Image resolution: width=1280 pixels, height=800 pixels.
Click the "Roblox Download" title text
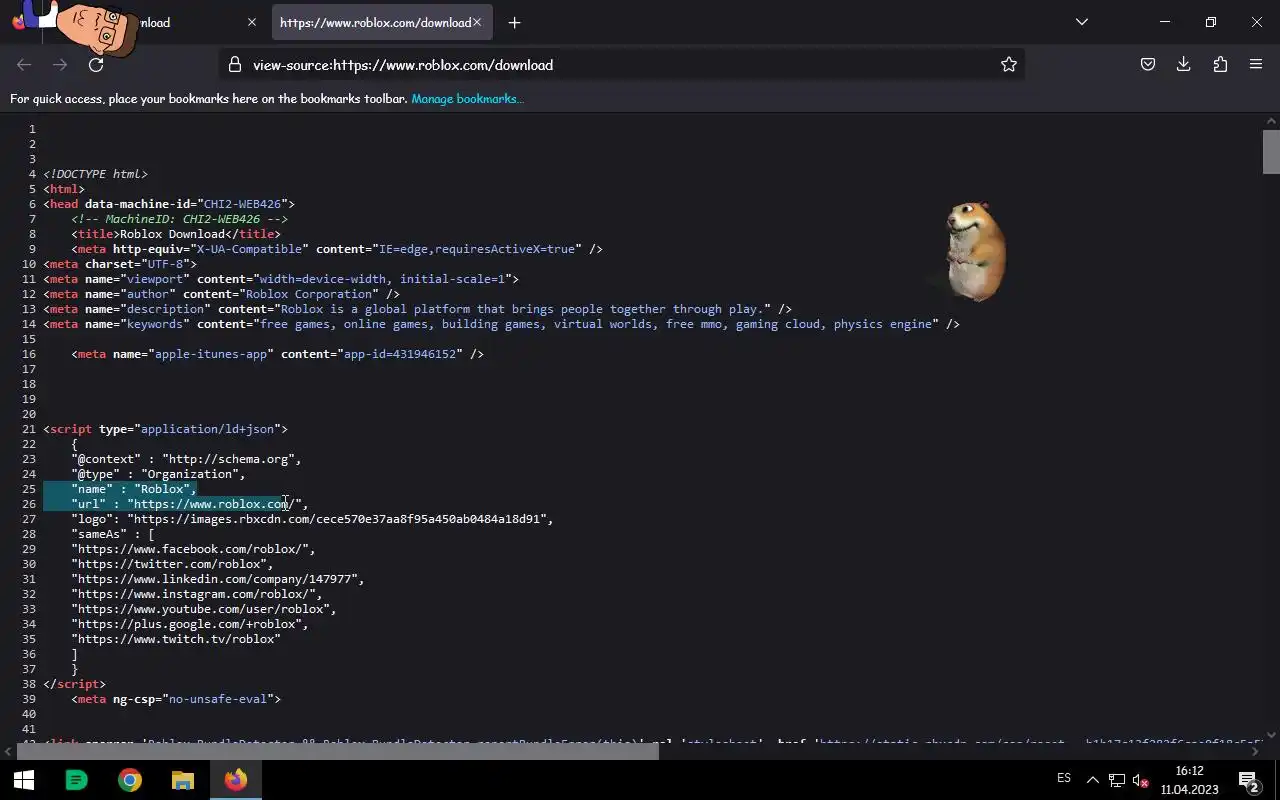[x=173, y=234]
